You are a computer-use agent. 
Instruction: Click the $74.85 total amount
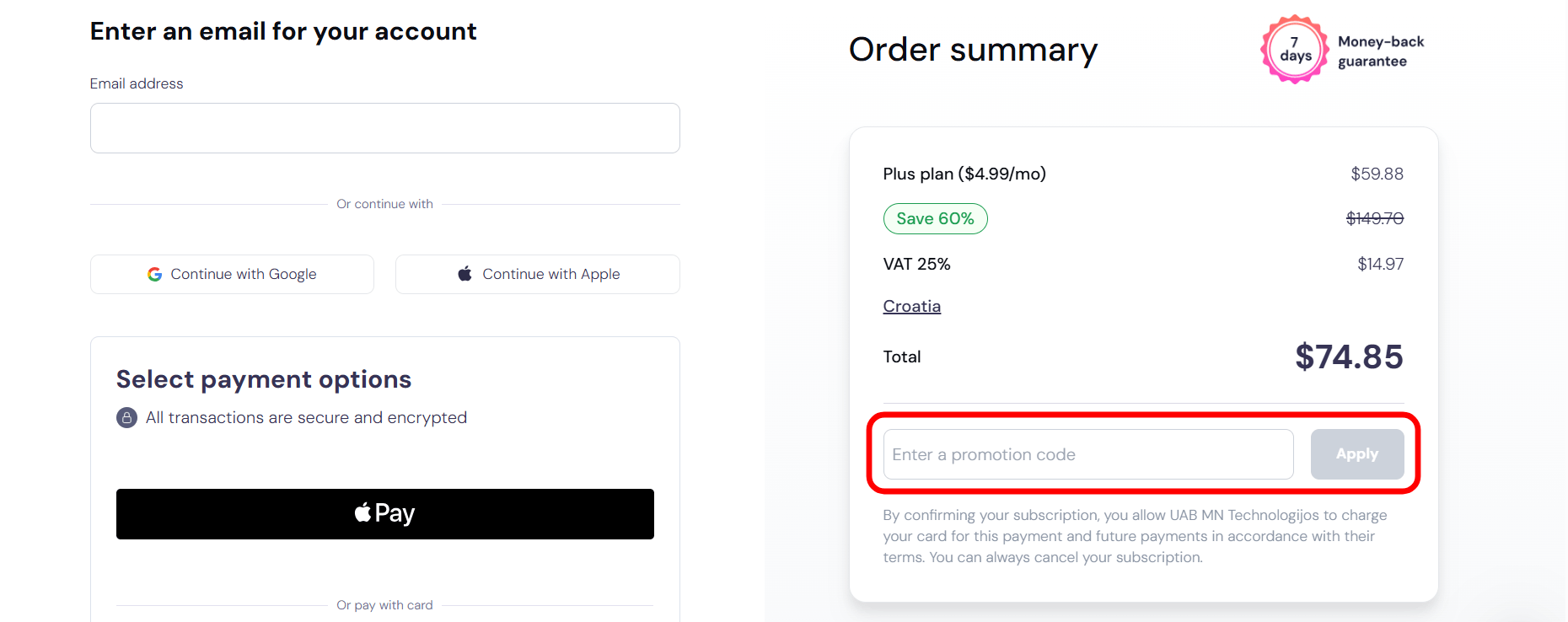tap(1349, 357)
